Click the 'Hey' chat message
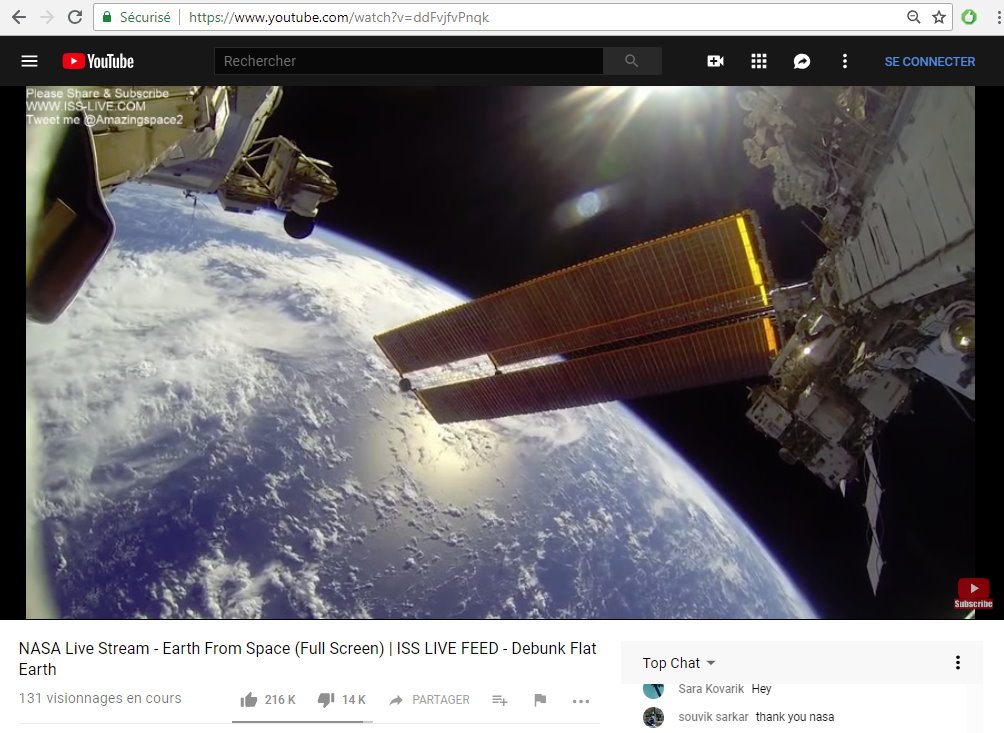 click(x=761, y=689)
